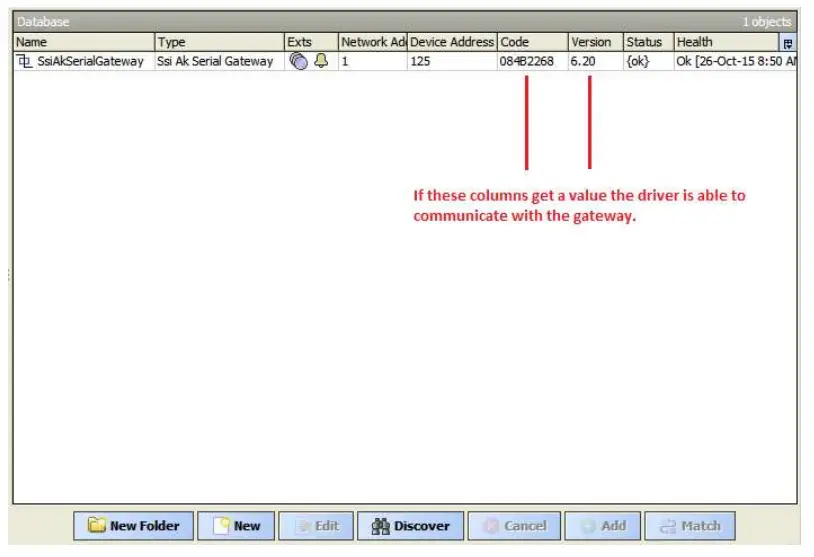The width and height of the screenshot is (814, 557).
Task: Sort by the Code column header
Action: click(x=533, y=42)
